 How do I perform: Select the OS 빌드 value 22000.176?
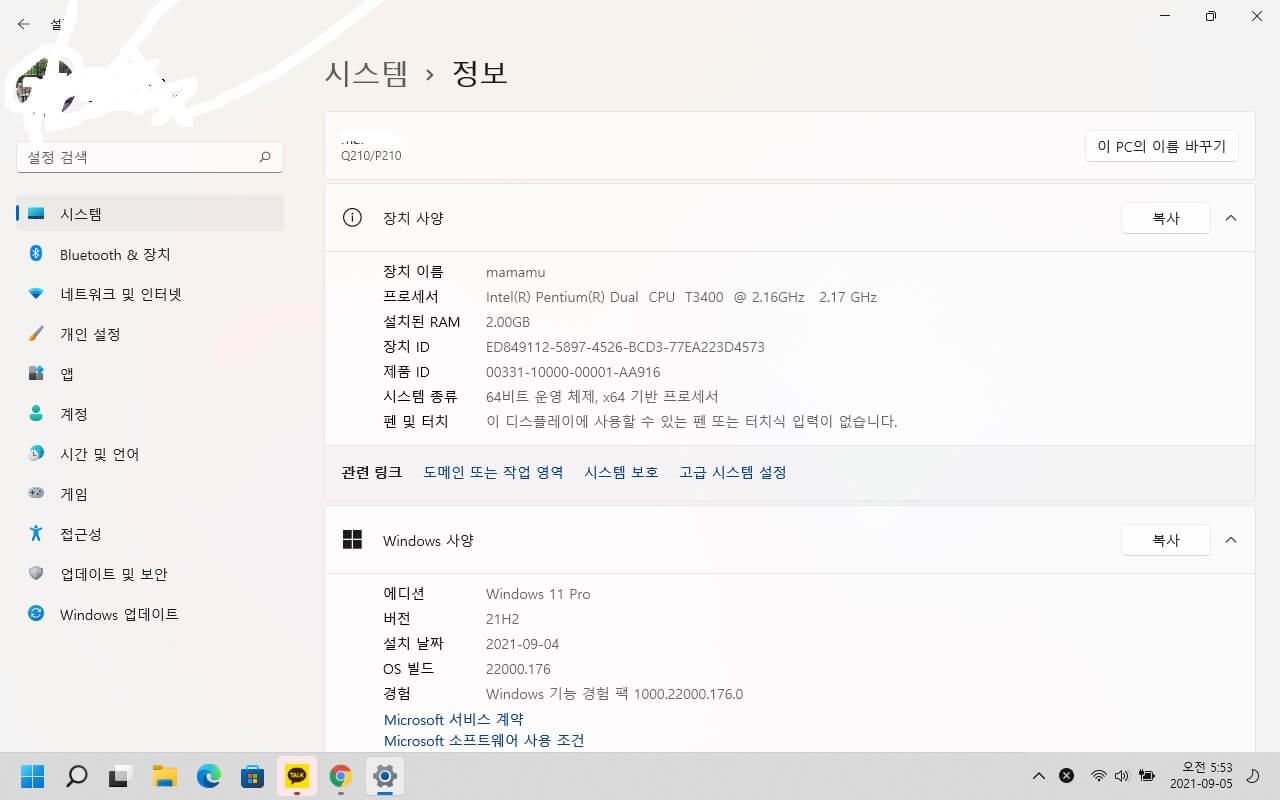pyautogui.click(x=518, y=669)
